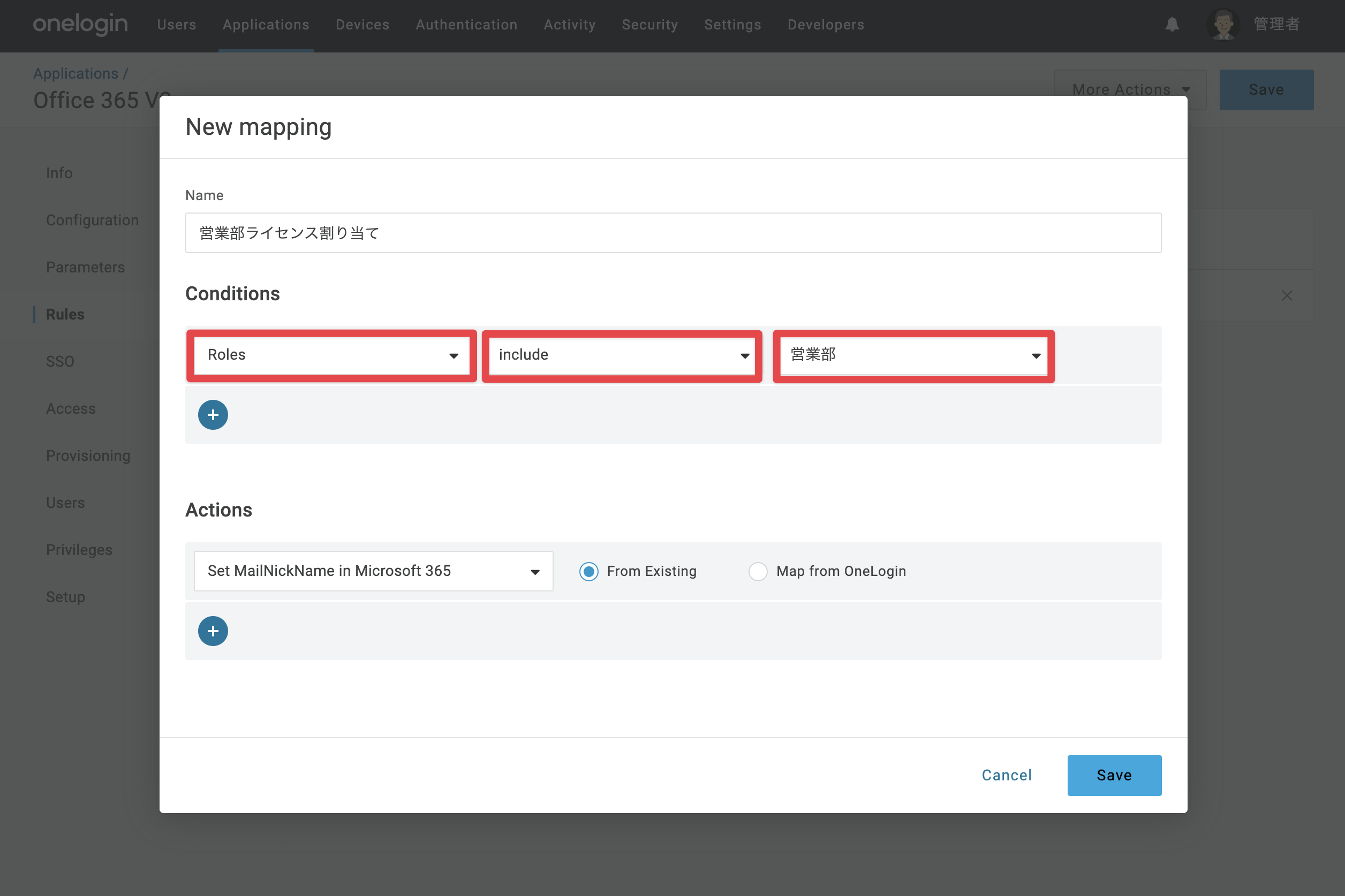Focus the mapping Name input field

(x=673, y=233)
